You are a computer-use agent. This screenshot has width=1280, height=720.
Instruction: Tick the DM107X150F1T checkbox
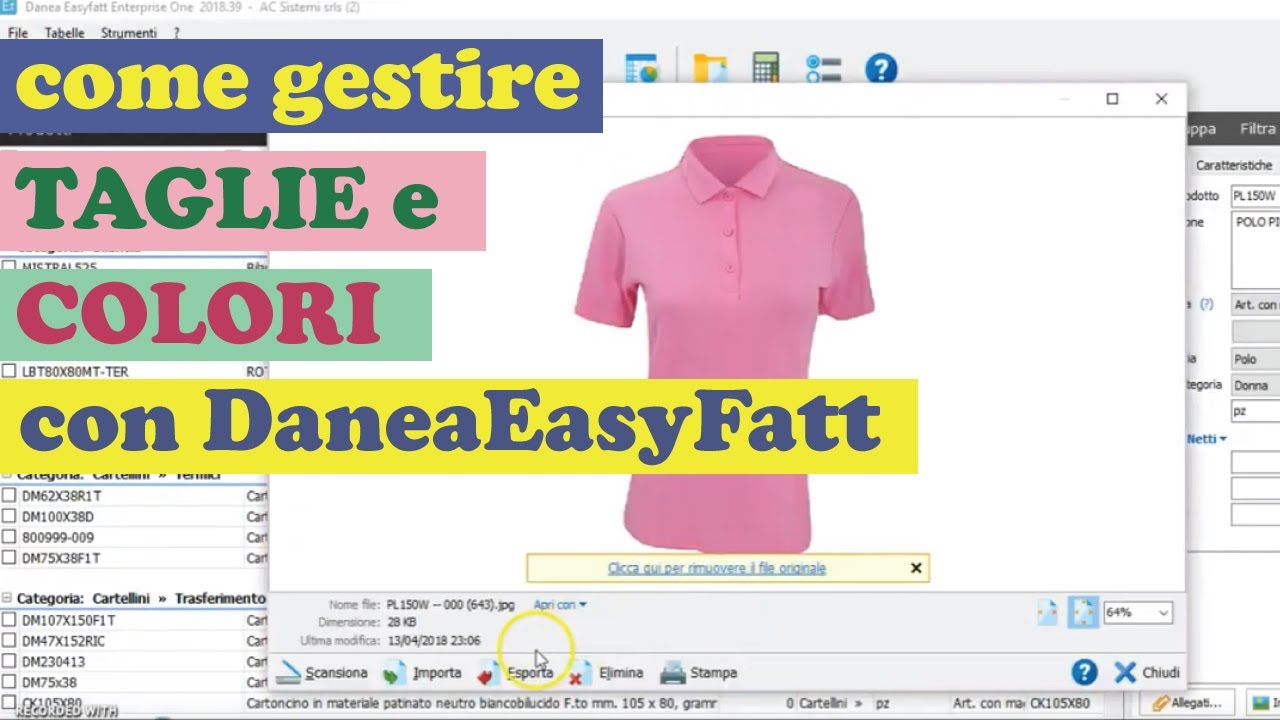[9, 620]
